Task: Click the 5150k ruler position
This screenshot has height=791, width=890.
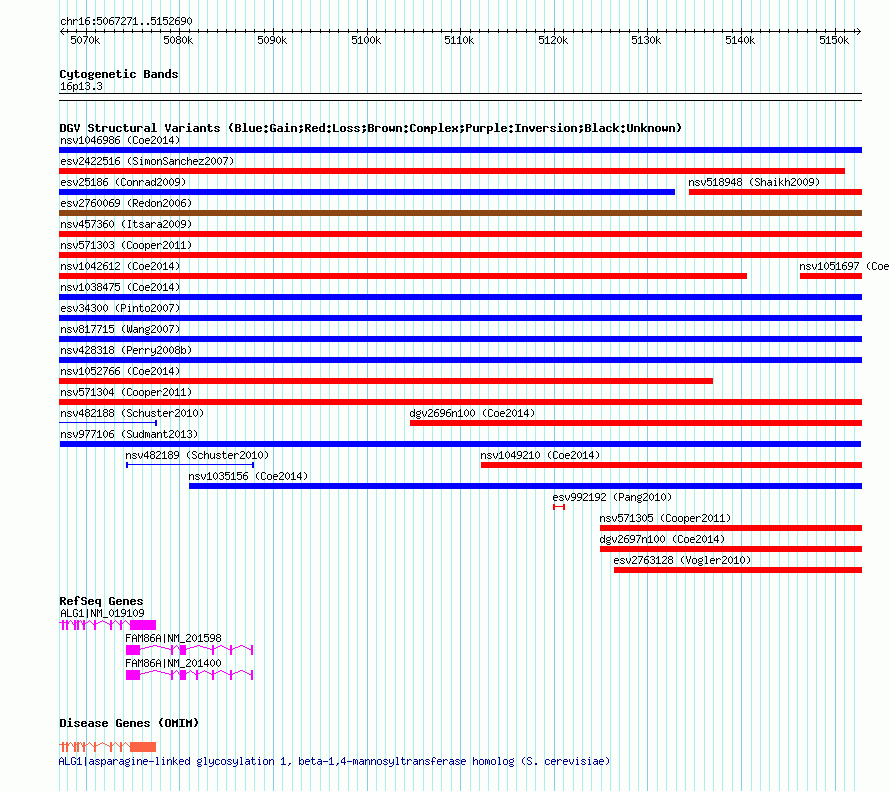Action: coord(834,41)
